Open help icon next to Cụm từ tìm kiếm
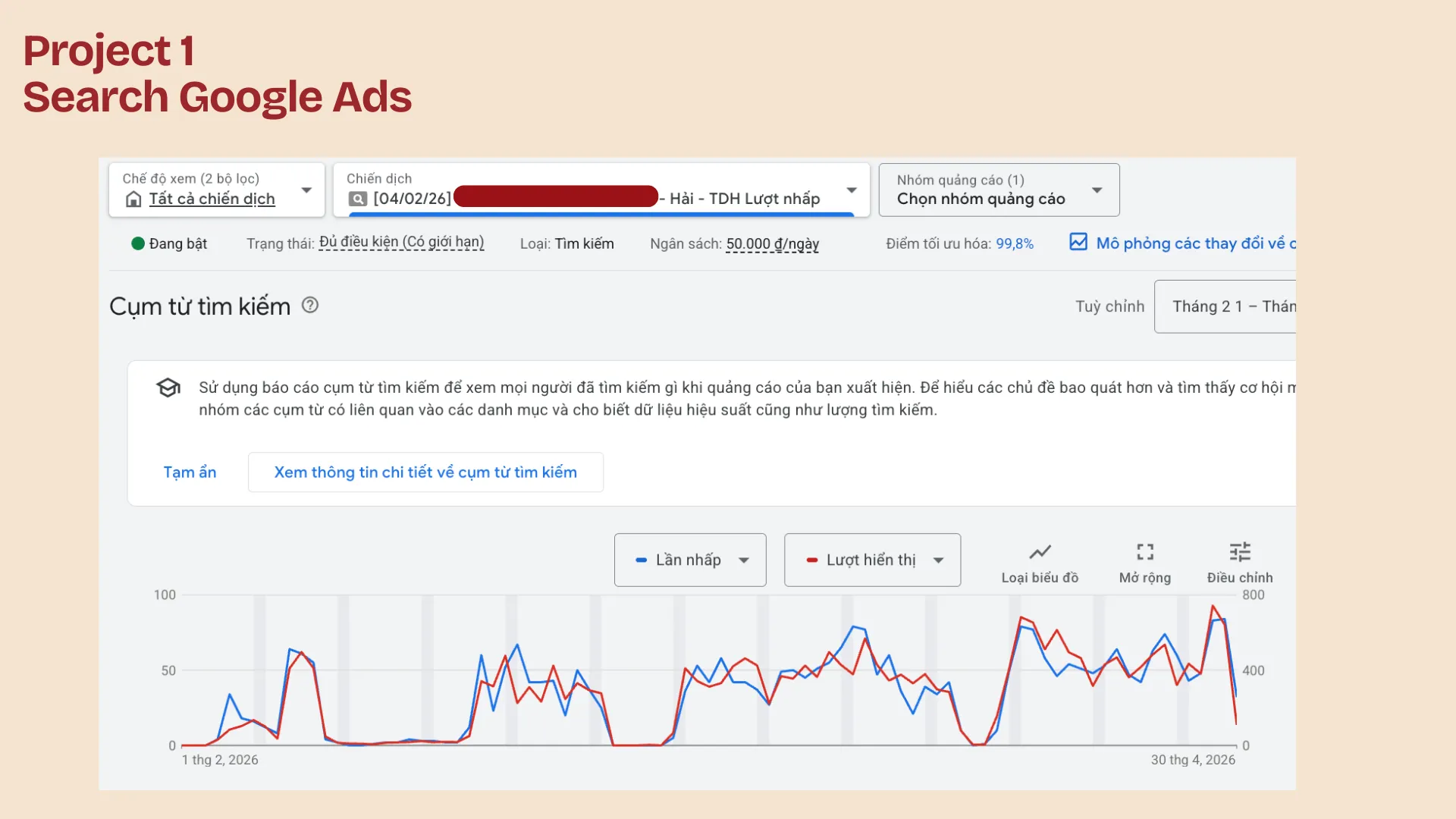This screenshot has width=1456, height=819. click(x=310, y=305)
